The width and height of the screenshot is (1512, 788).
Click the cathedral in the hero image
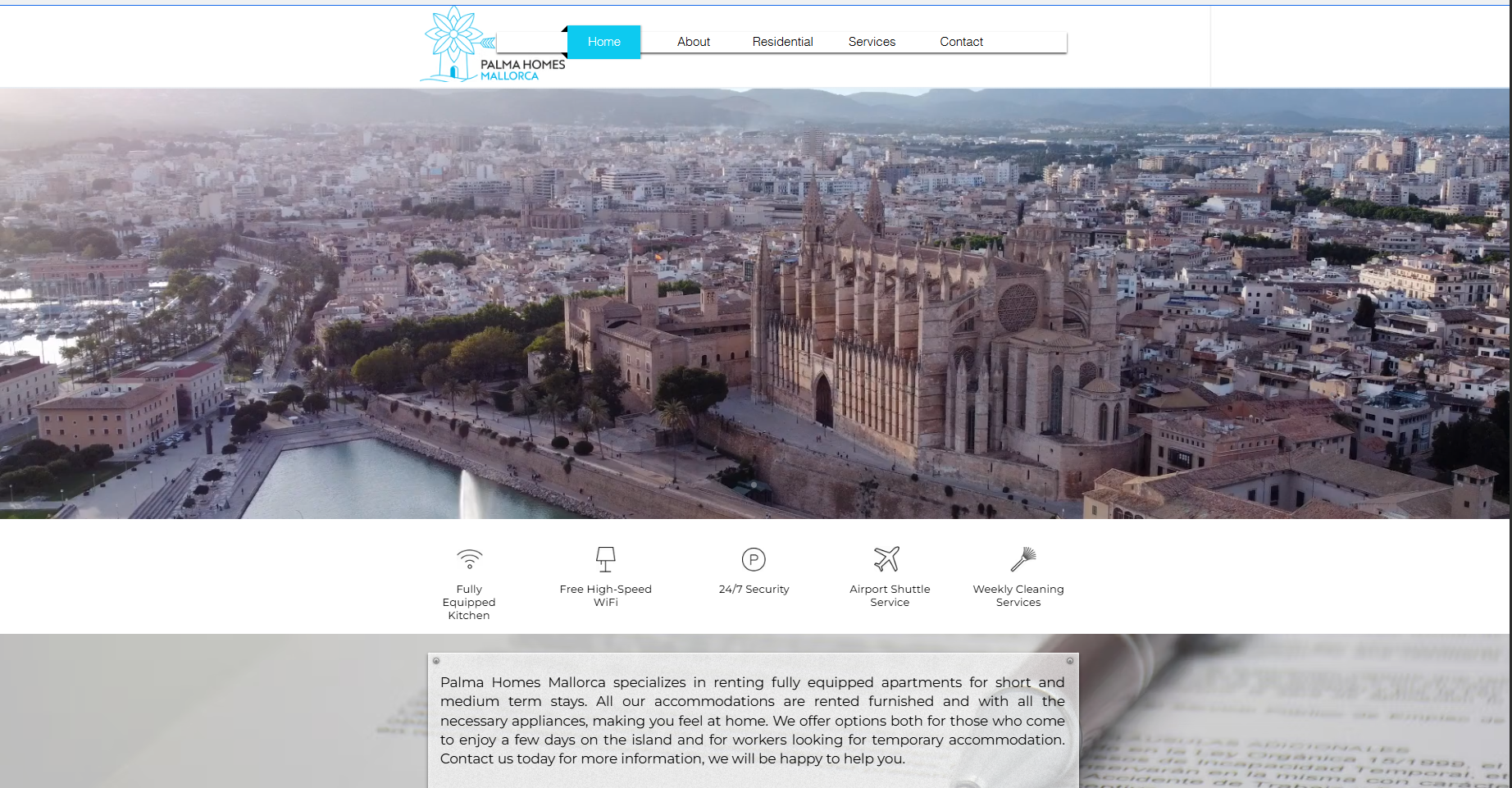click(x=927, y=344)
